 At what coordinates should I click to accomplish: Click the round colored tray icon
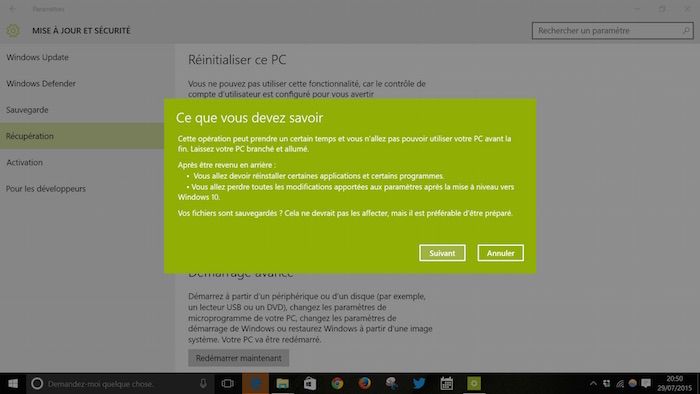tap(633, 383)
